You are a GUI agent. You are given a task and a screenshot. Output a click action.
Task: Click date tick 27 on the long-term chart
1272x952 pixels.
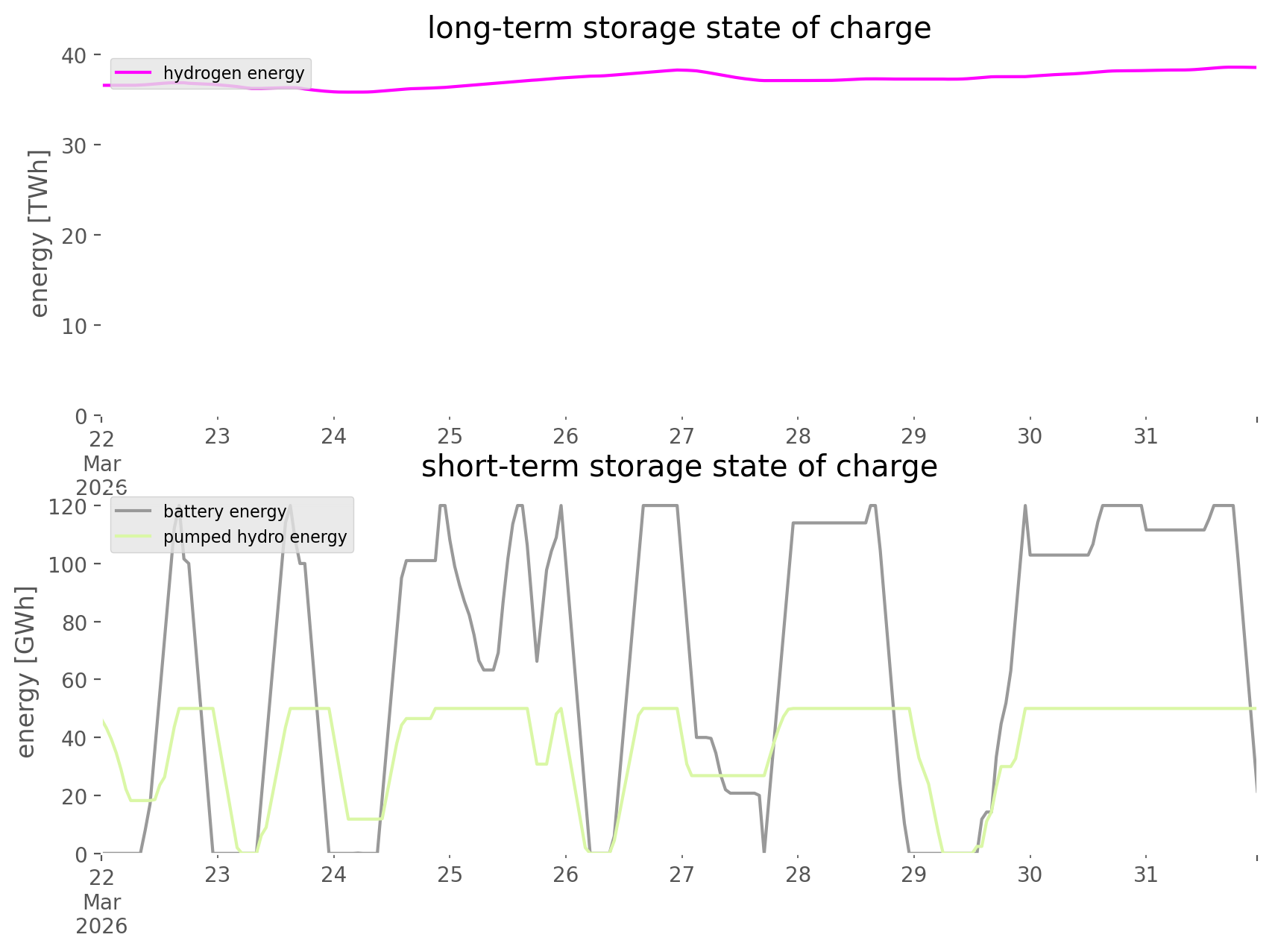[x=681, y=436]
